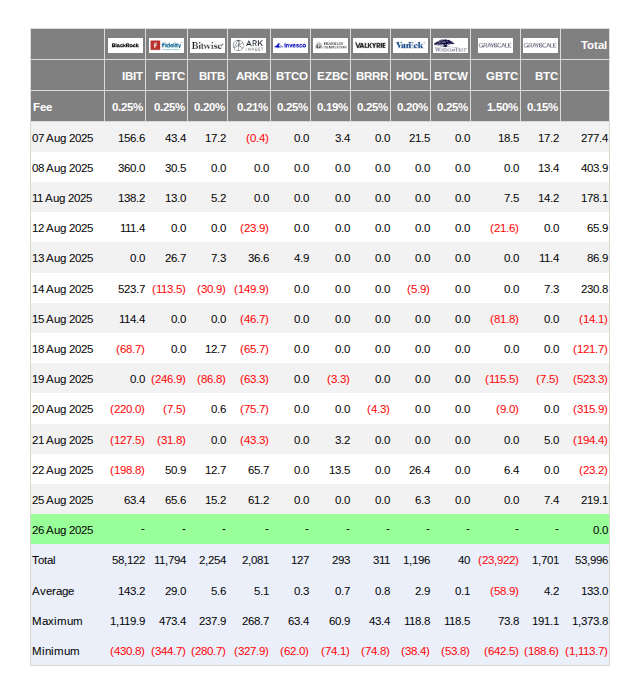The height and width of the screenshot is (679, 637).
Task: Click the BlackRock logo in the header
Action: (126, 45)
